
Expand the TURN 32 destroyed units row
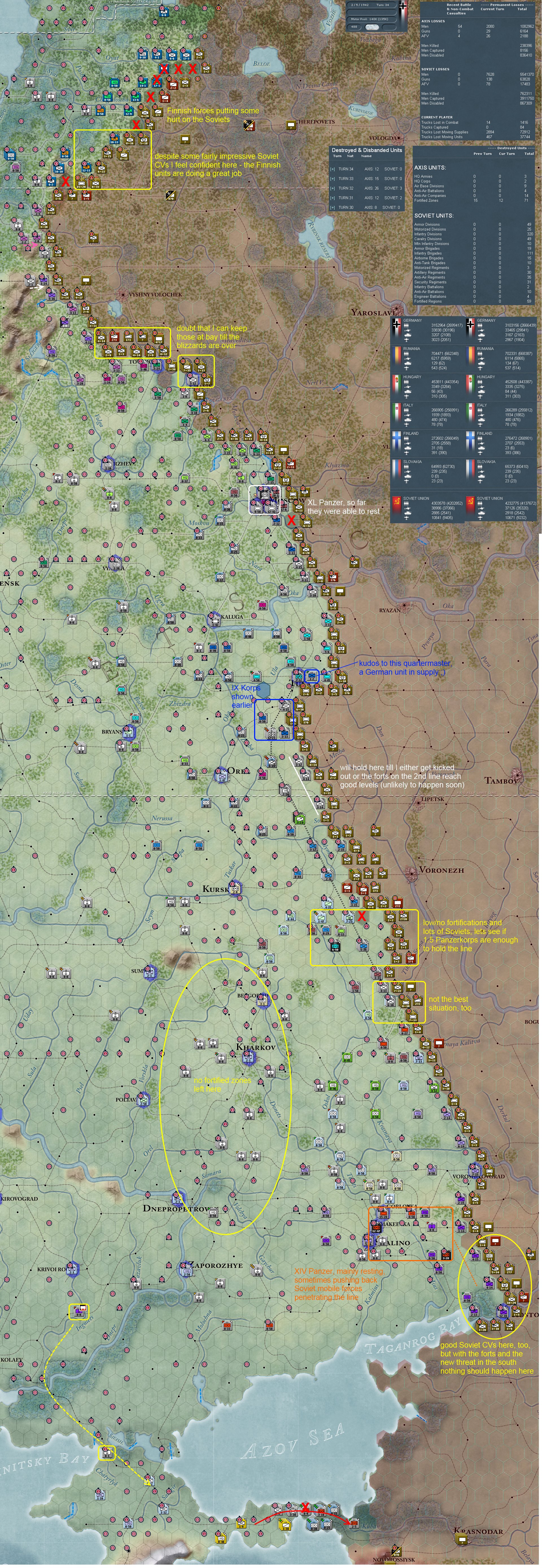click(333, 188)
